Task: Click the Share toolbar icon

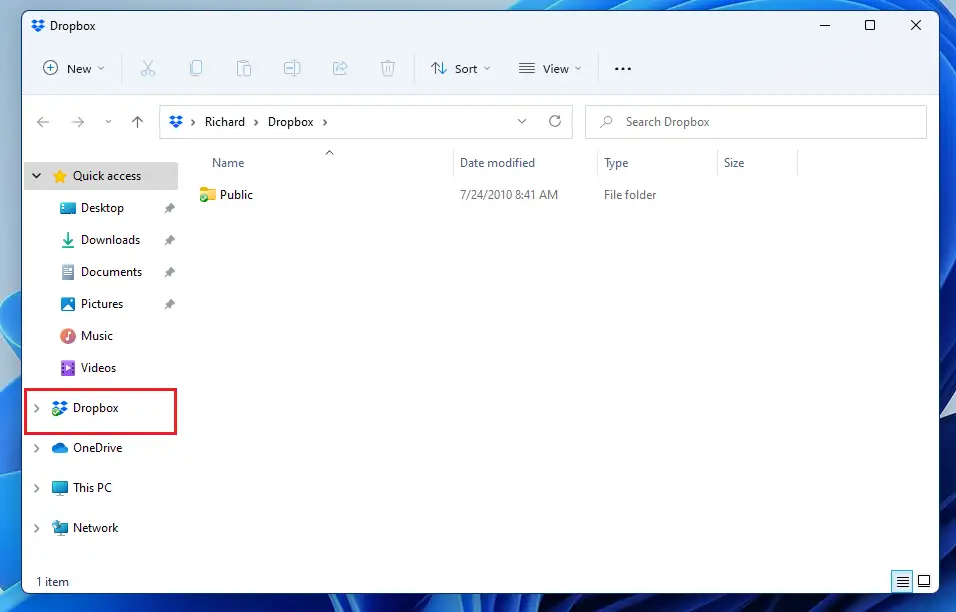Action: tap(340, 68)
